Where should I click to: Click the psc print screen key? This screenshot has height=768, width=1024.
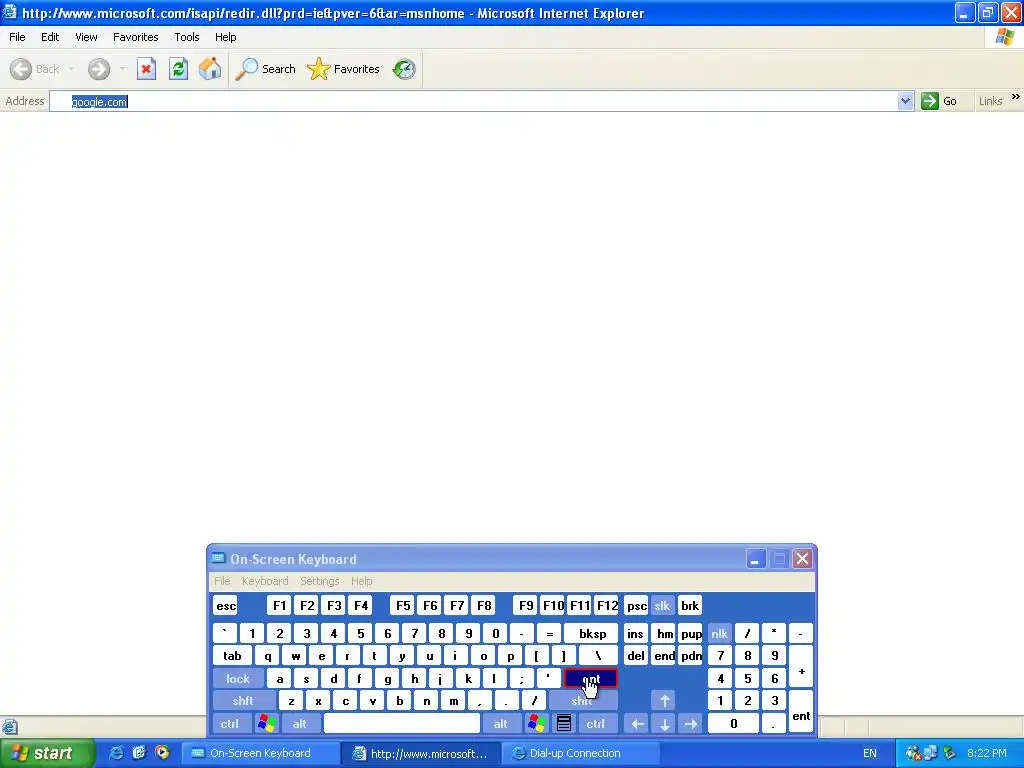coord(637,605)
